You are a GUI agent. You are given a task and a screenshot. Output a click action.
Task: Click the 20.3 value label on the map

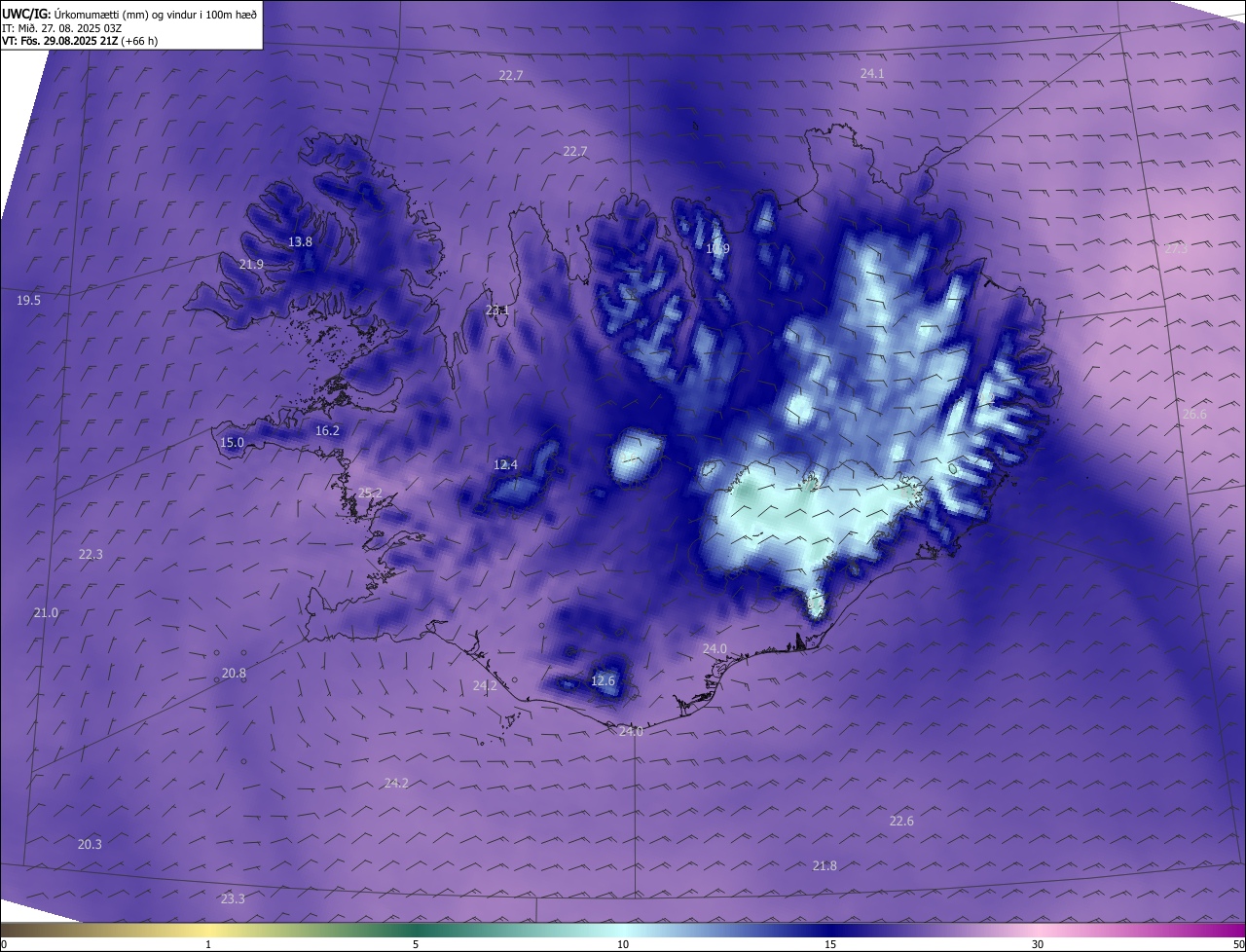[x=90, y=845]
